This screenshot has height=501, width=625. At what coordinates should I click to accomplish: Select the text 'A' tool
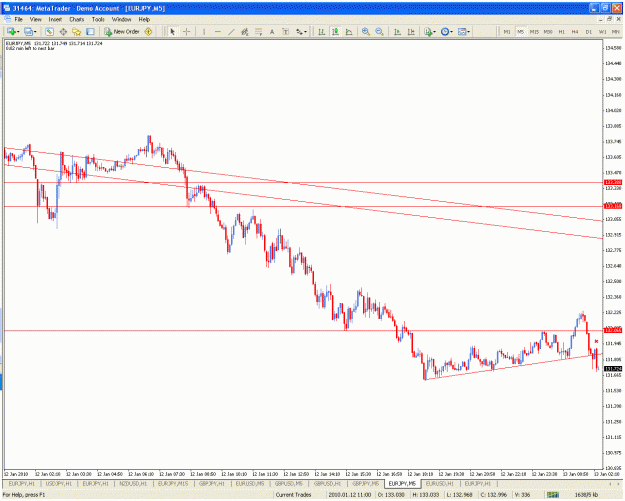(x=272, y=31)
